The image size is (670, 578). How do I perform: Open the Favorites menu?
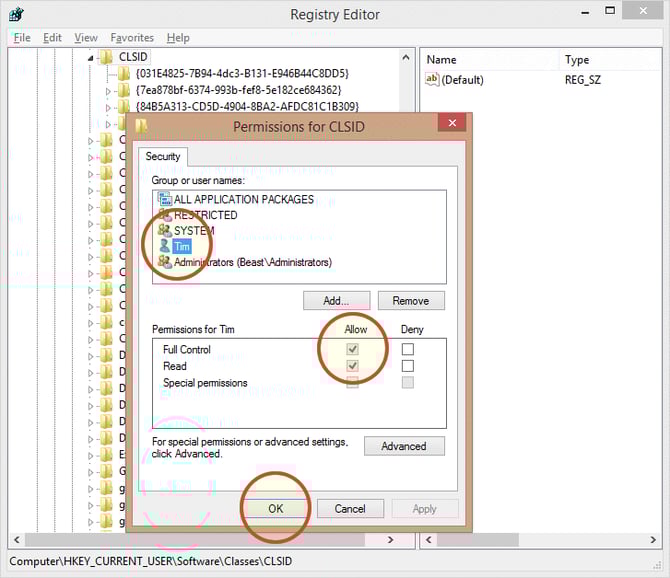(x=132, y=37)
